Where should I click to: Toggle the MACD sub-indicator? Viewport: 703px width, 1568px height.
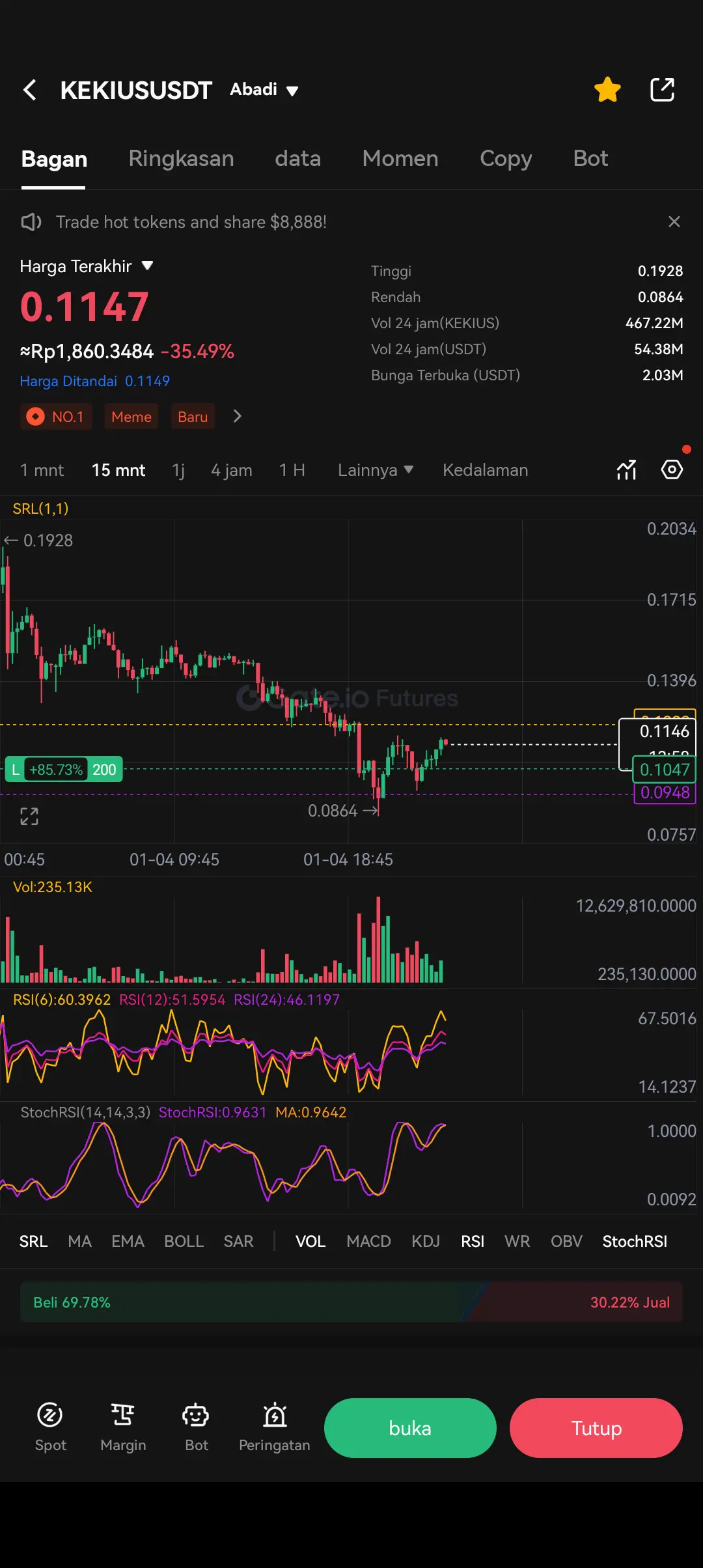click(x=368, y=1242)
